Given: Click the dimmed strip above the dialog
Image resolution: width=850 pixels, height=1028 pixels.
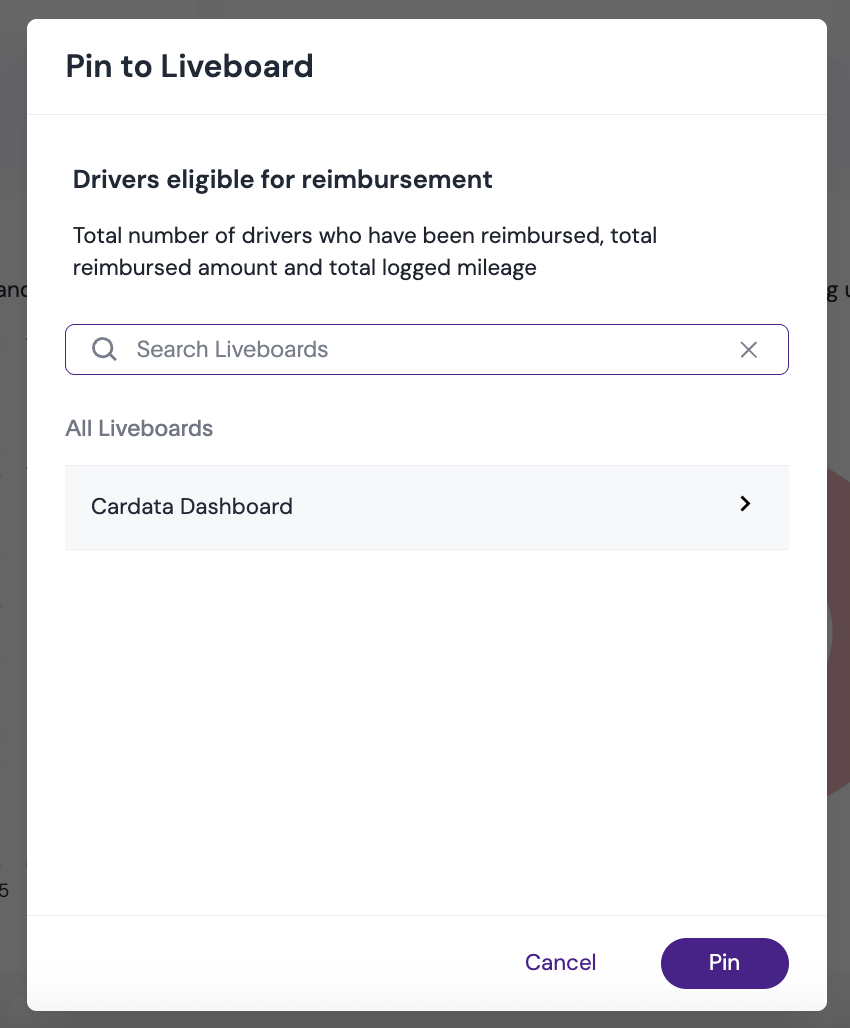Looking at the screenshot, I should [x=425, y=9].
